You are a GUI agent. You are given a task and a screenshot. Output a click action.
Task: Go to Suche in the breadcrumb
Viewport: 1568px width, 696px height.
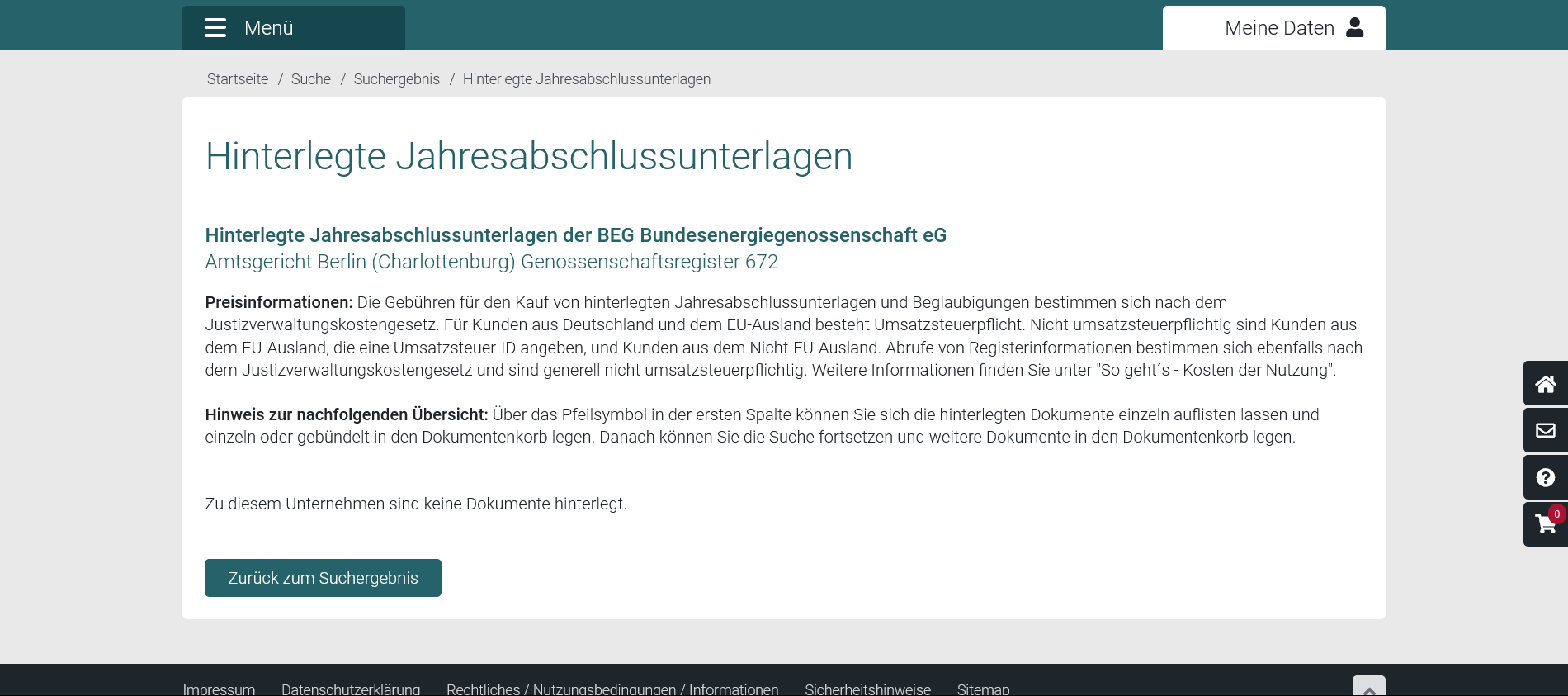coord(310,79)
